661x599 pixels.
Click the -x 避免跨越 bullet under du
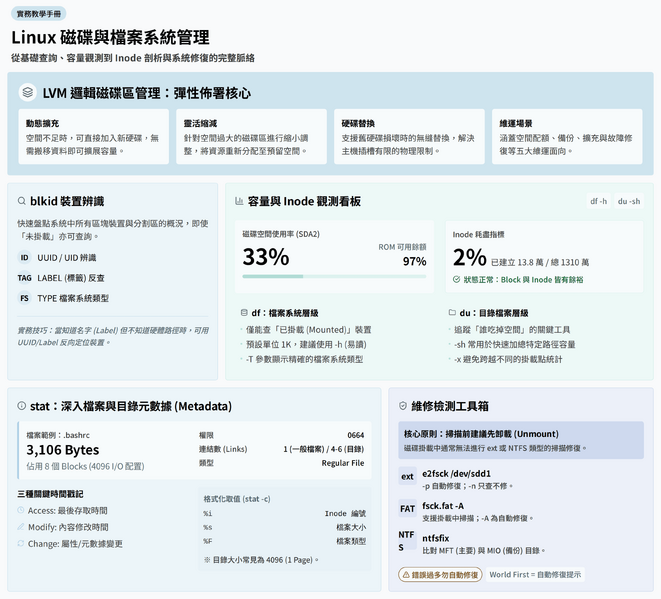click(508, 359)
